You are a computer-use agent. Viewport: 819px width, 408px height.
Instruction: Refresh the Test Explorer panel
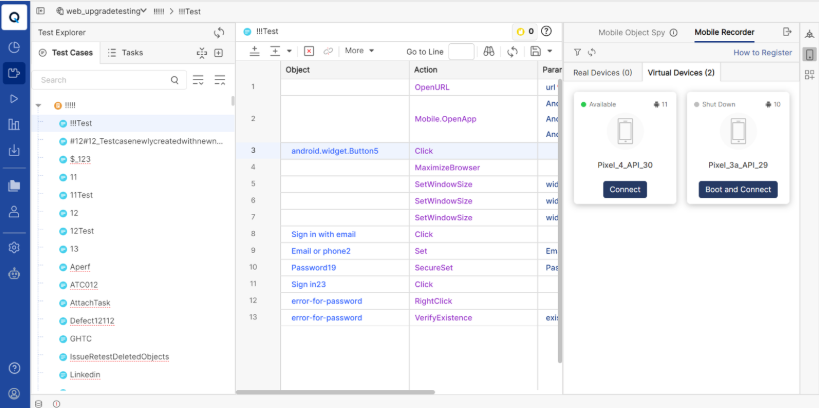click(219, 32)
